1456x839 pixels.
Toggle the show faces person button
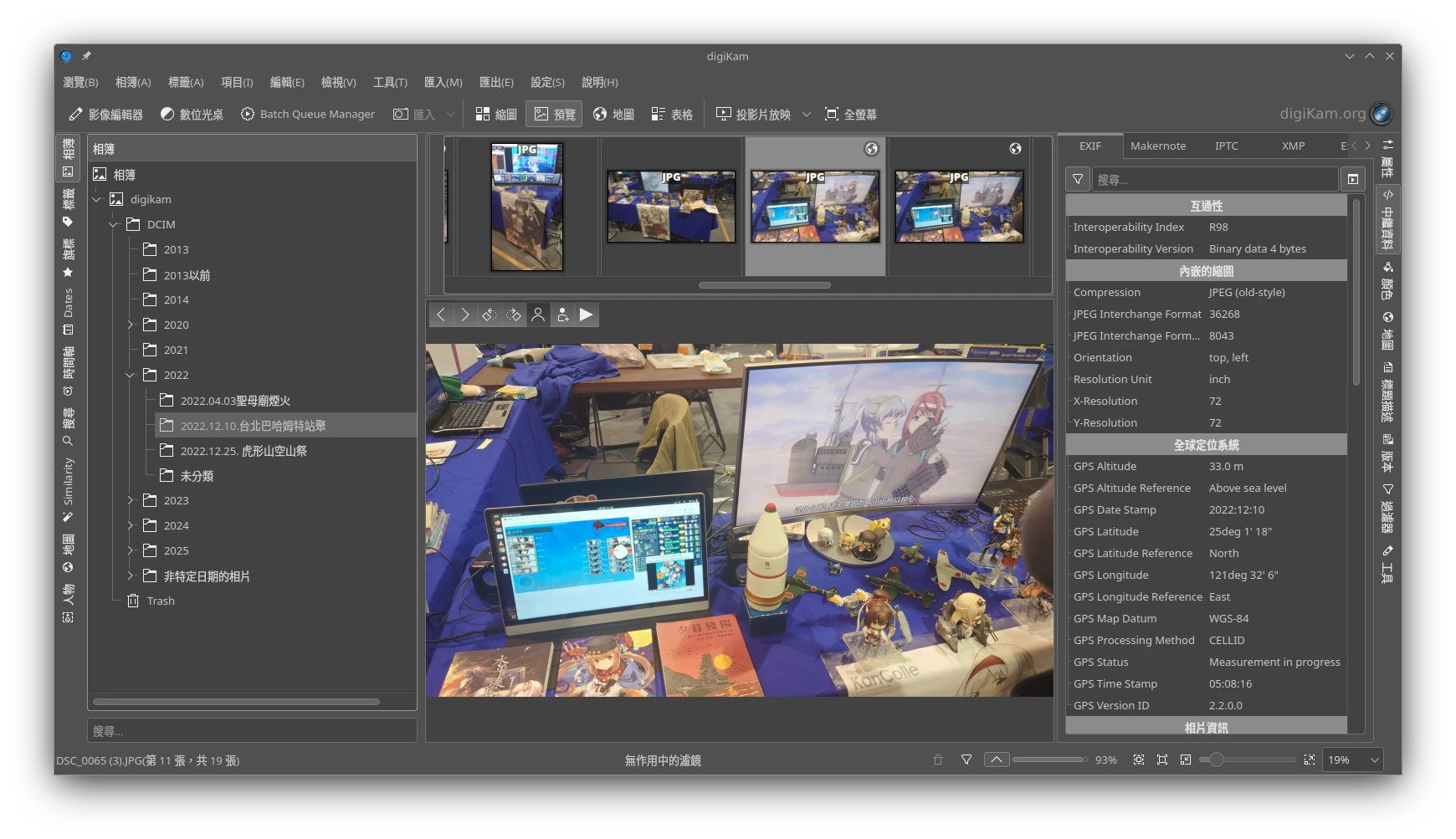tap(538, 315)
